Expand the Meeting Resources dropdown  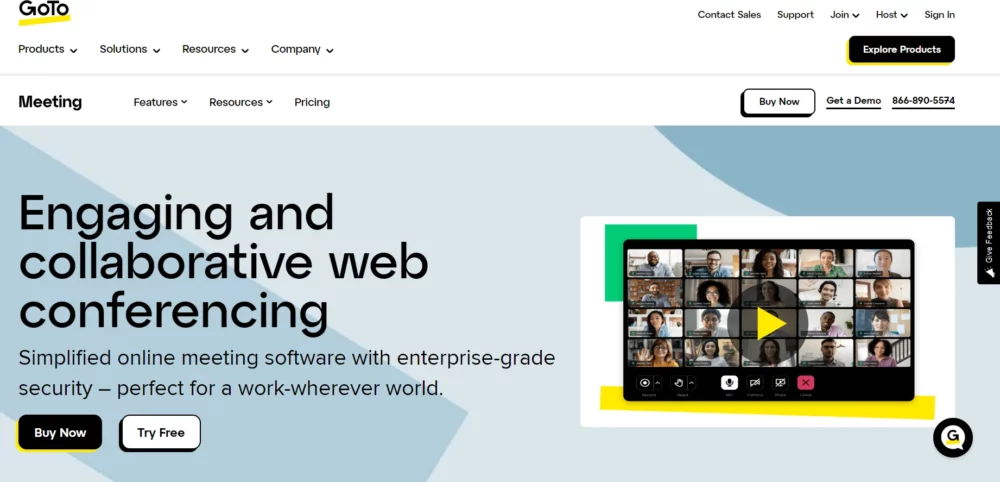[241, 102]
